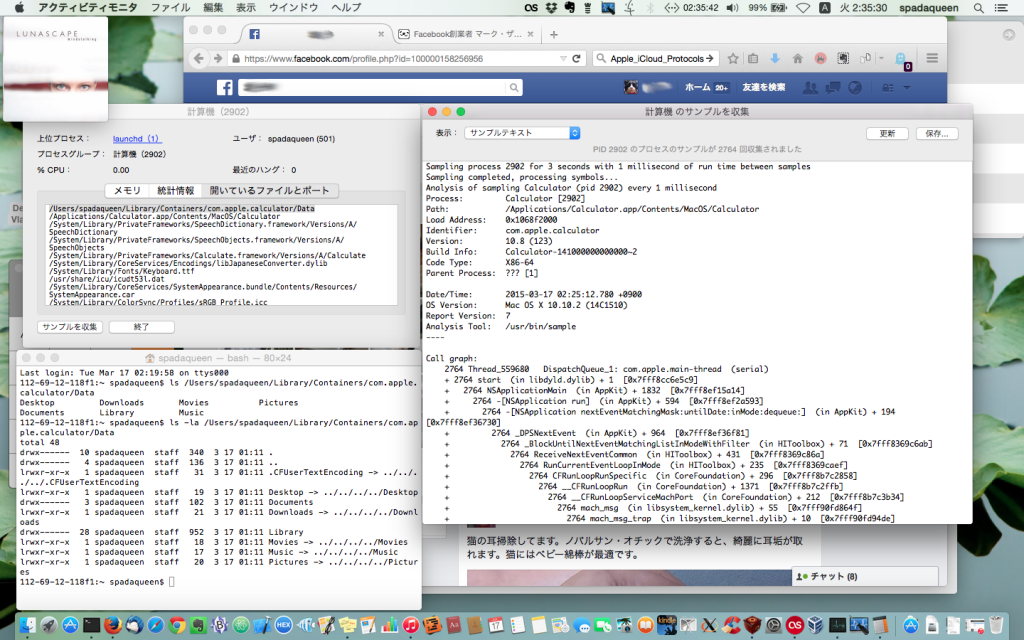The image size is (1024, 640).
Task: Open Firefox from the Dock
Action: (x=112, y=625)
